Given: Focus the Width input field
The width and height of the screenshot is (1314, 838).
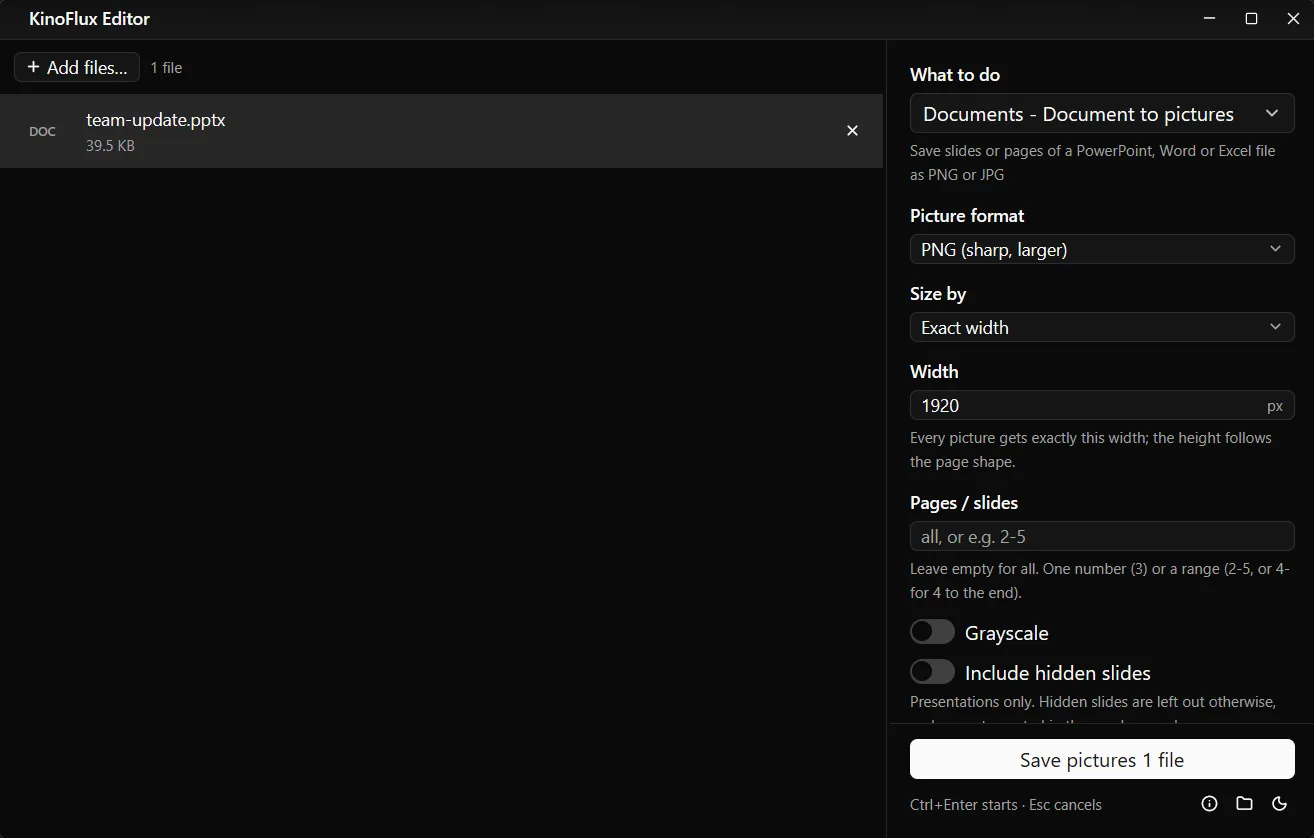Looking at the screenshot, I should click(x=1102, y=405).
